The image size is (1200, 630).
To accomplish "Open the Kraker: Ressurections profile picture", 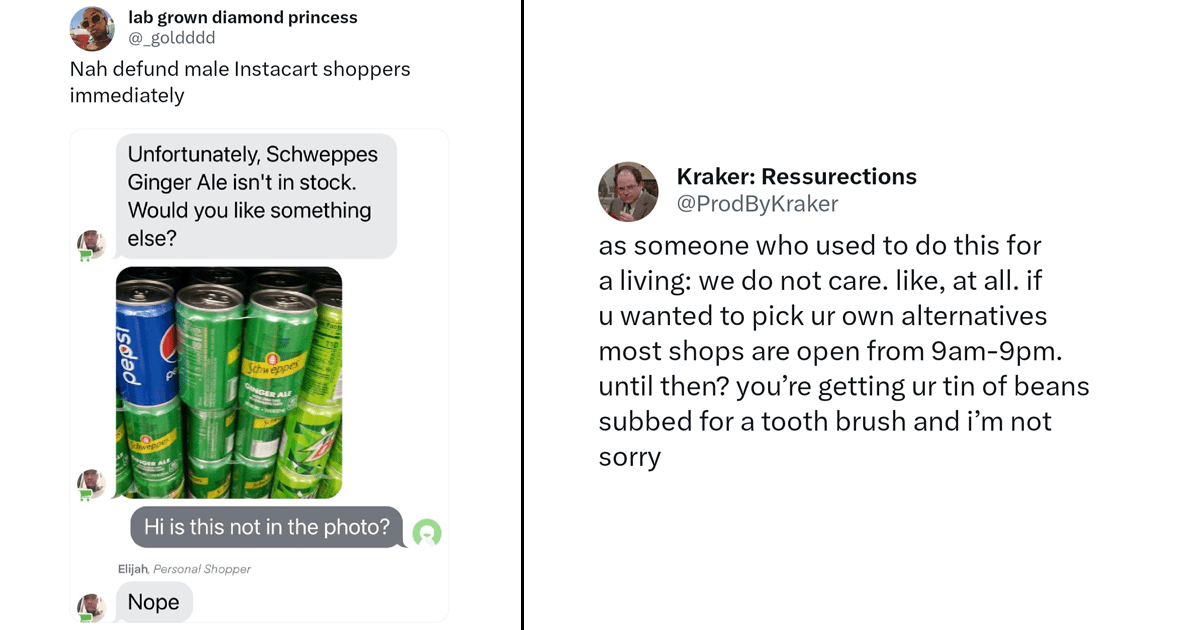I will [x=628, y=191].
